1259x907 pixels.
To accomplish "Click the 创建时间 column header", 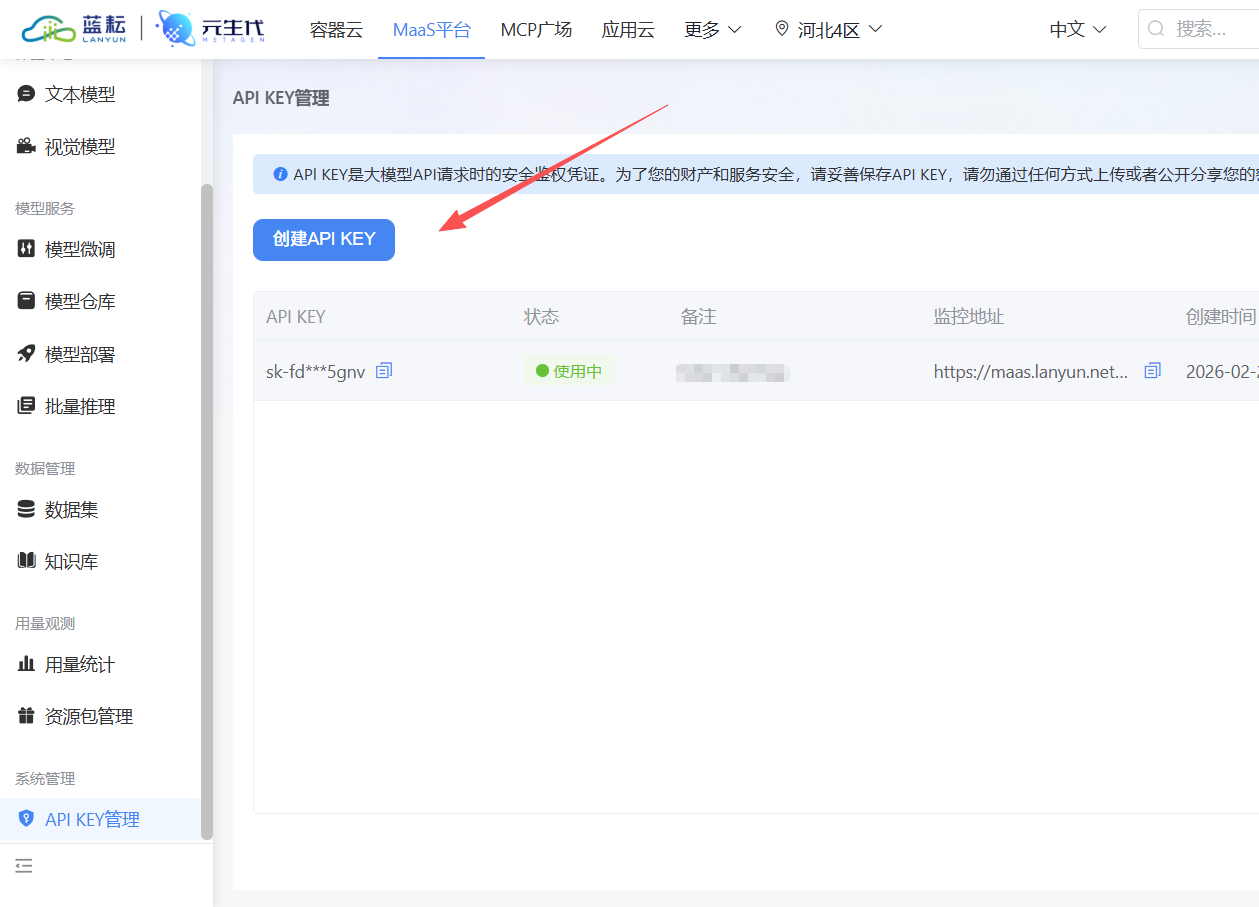I will pyautogui.click(x=1221, y=317).
